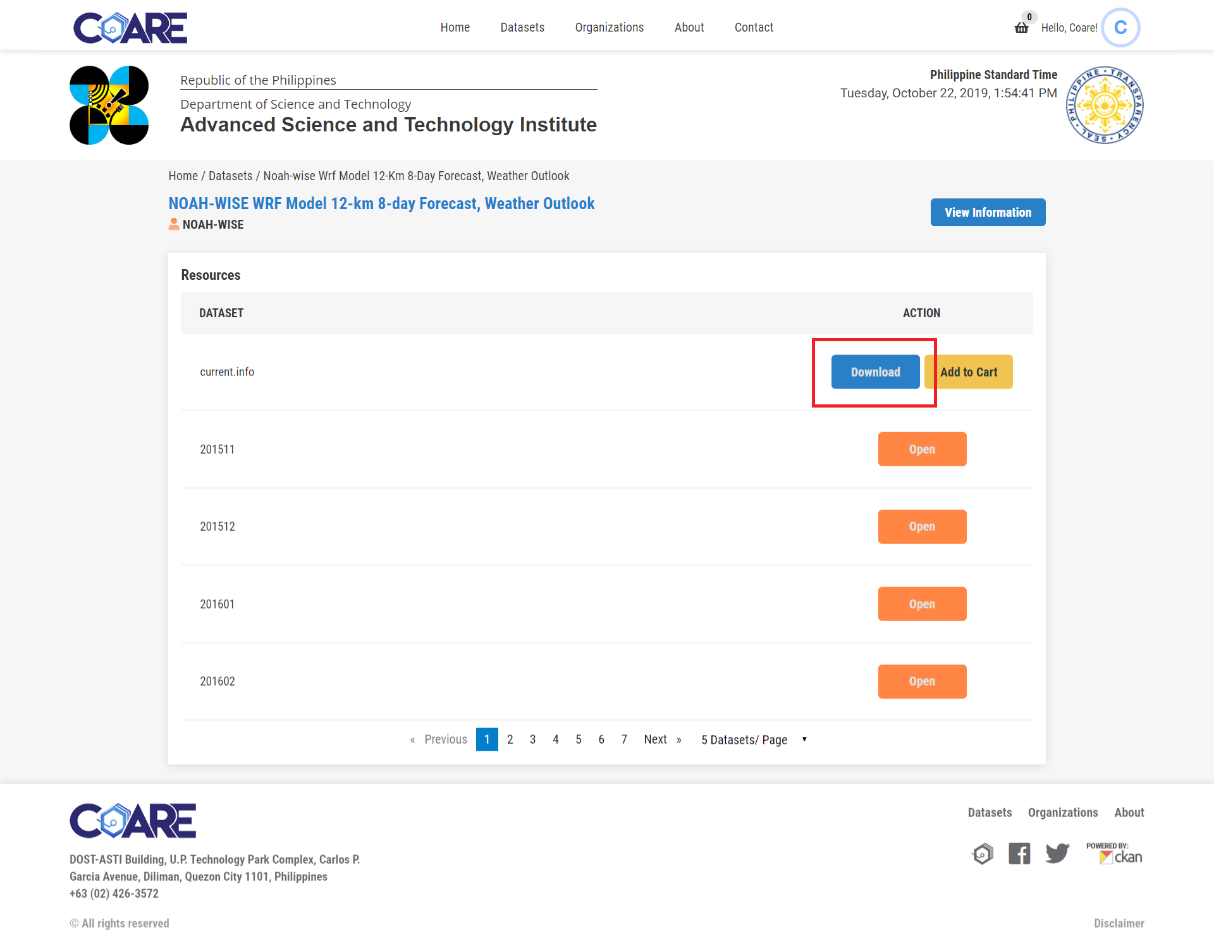Click the Powered by CKAN logo
1214x944 pixels.
[1114, 852]
